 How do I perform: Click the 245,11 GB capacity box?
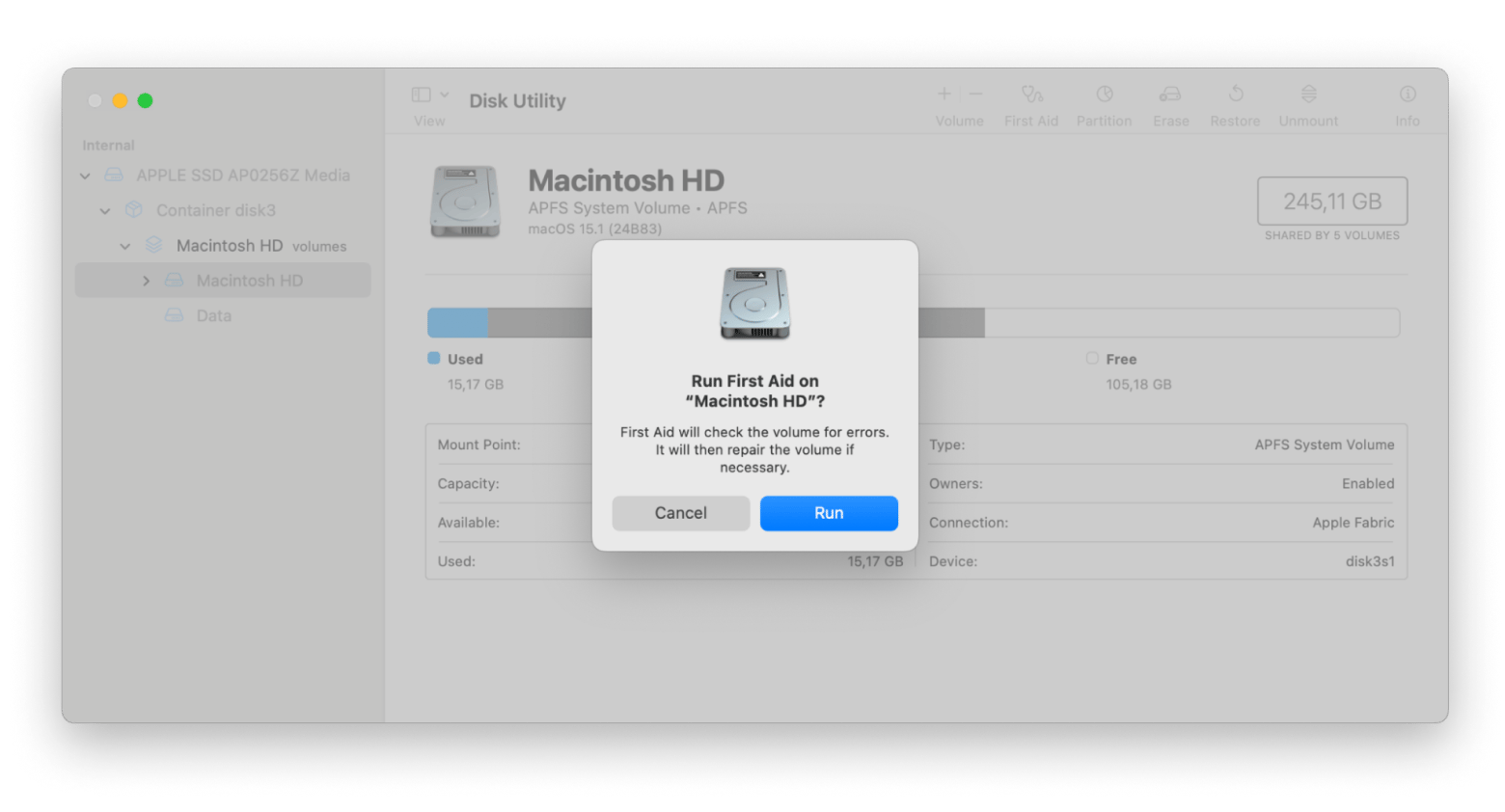tap(1332, 202)
